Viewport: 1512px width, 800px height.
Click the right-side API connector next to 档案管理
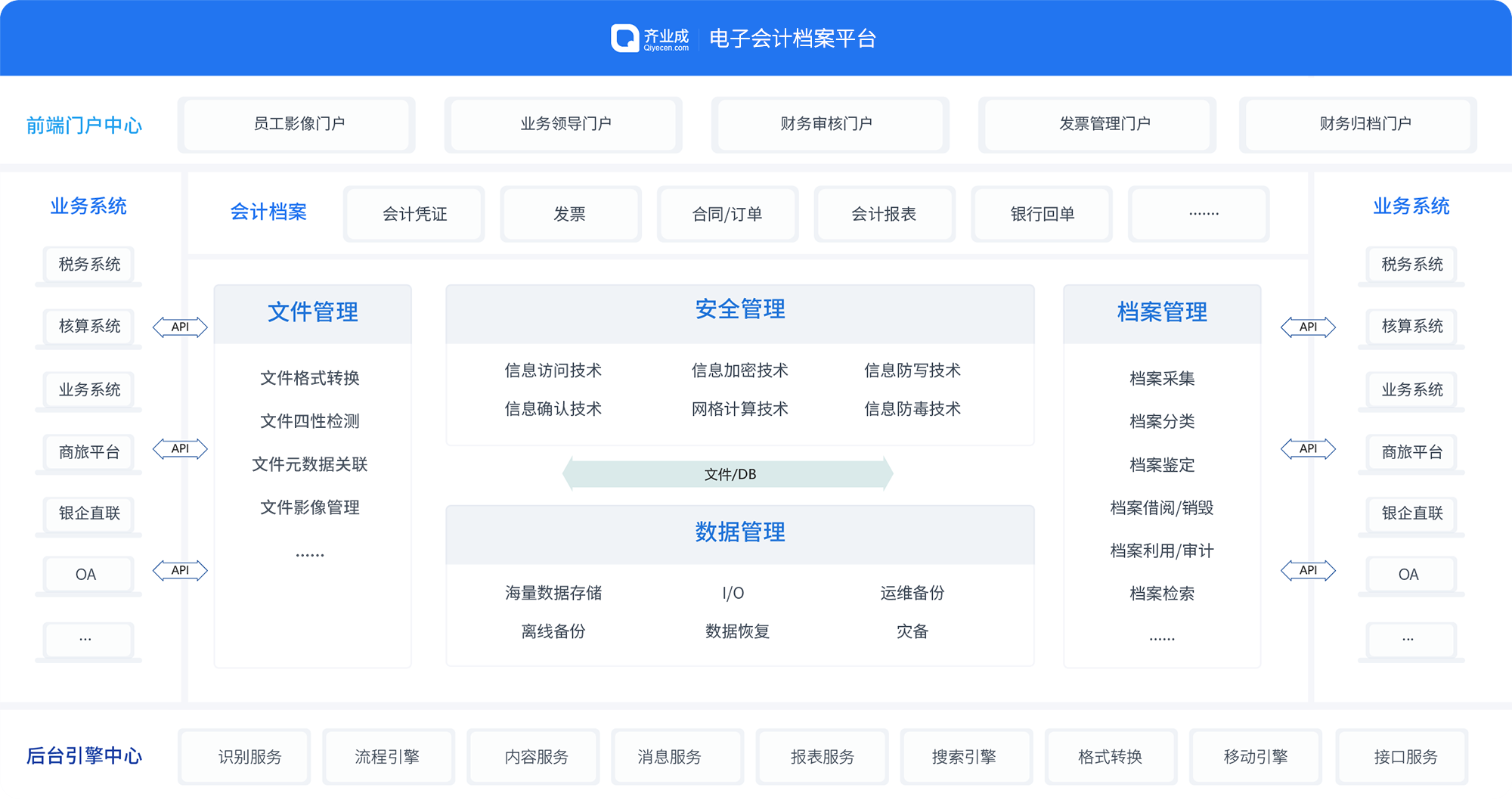(1309, 327)
